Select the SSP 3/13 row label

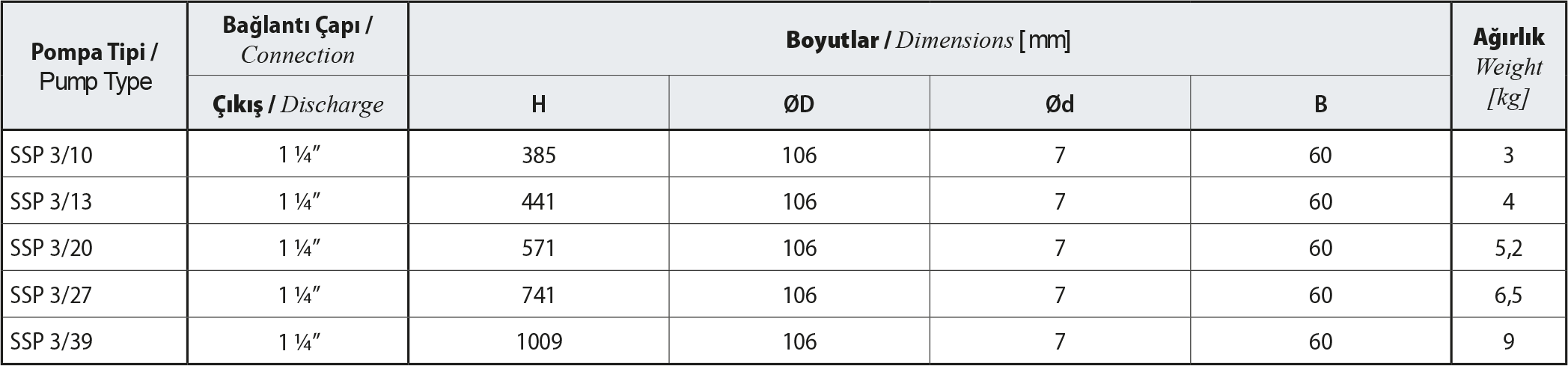[x=94, y=201]
